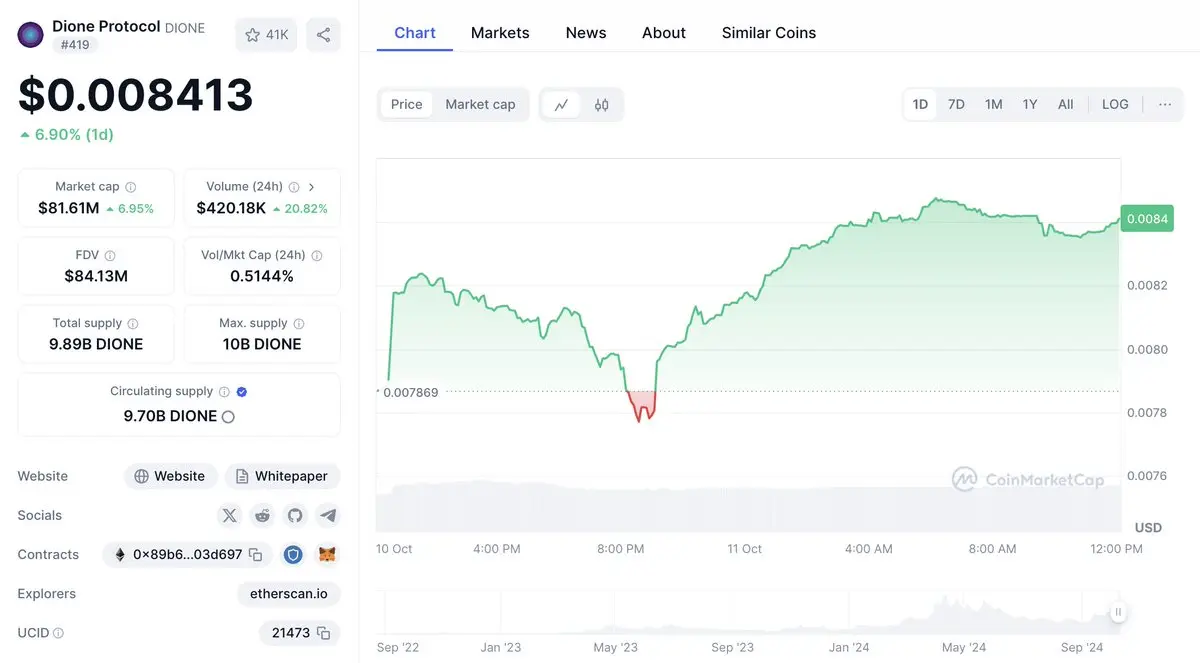Viewport: 1200px width, 663px height.
Task: Show Vol/Mkt Cap (24h) info icon
Action: click(316, 255)
